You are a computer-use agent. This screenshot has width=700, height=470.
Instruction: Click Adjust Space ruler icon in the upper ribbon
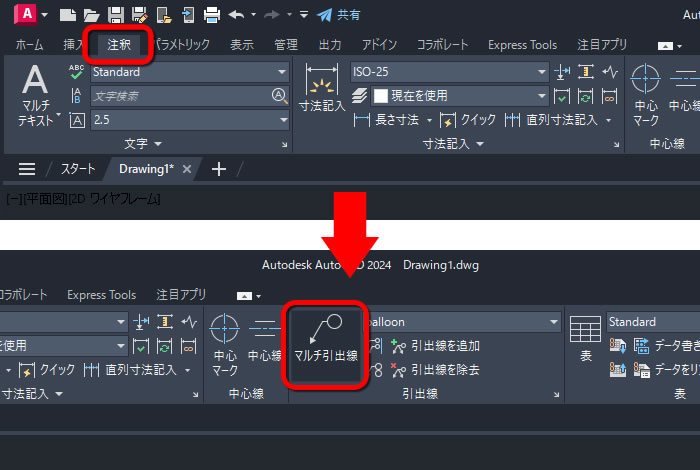point(586,72)
